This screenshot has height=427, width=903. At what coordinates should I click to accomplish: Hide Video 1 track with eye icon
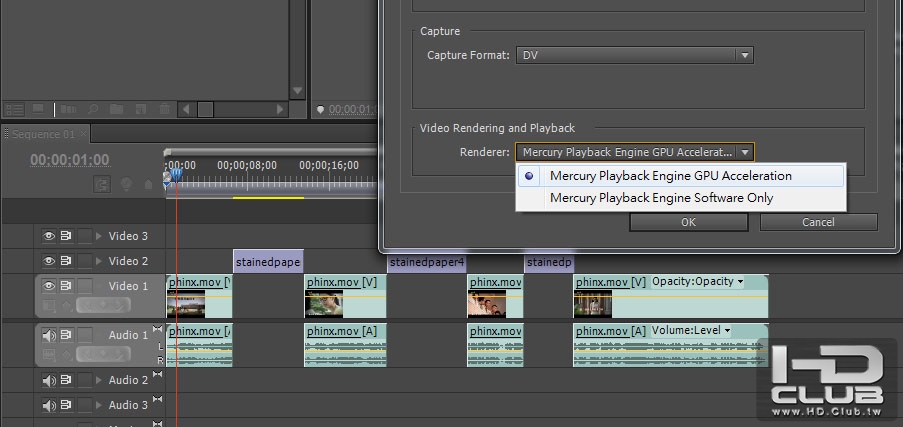[x=50, y=286]
